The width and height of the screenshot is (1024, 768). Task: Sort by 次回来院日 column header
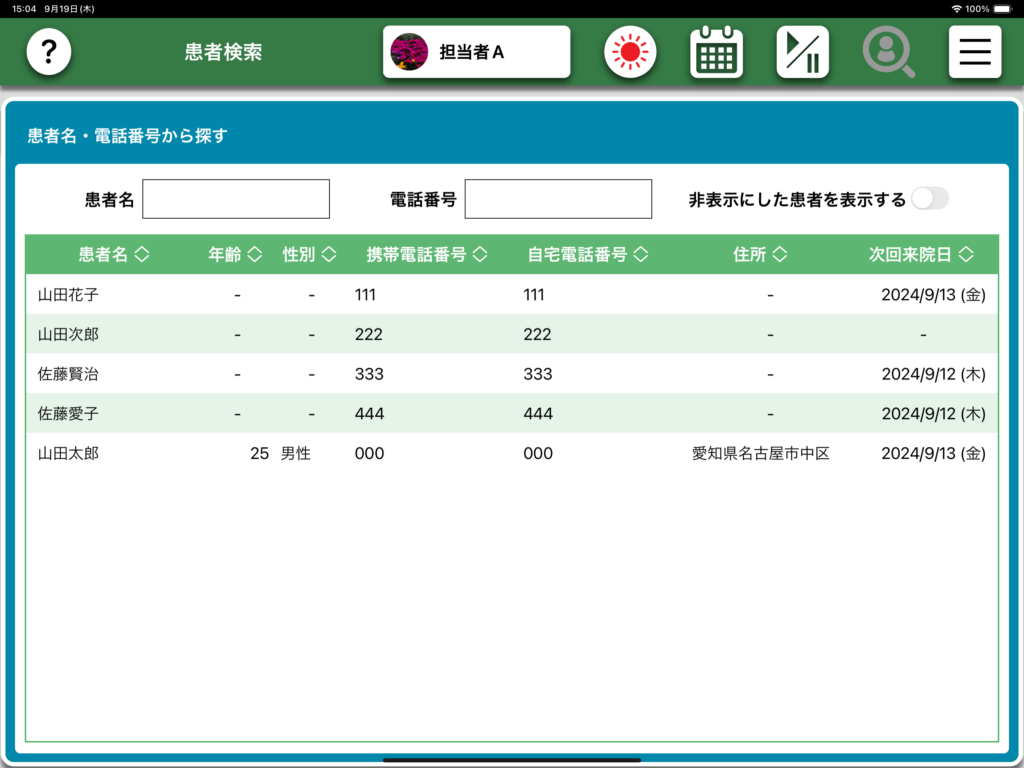pyautogui.click(x=921, y=255)
